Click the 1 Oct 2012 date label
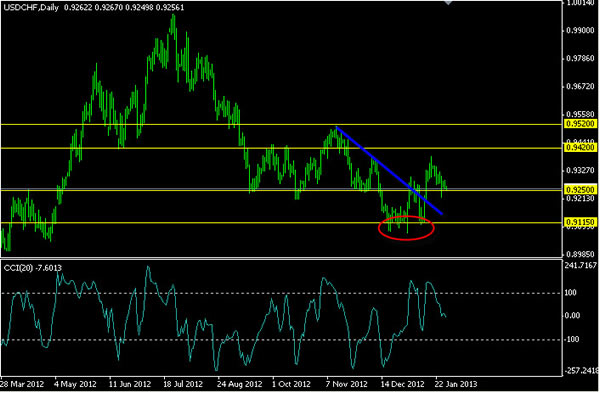The width and height of the screenshot is (600, 393). coord(291,384)
